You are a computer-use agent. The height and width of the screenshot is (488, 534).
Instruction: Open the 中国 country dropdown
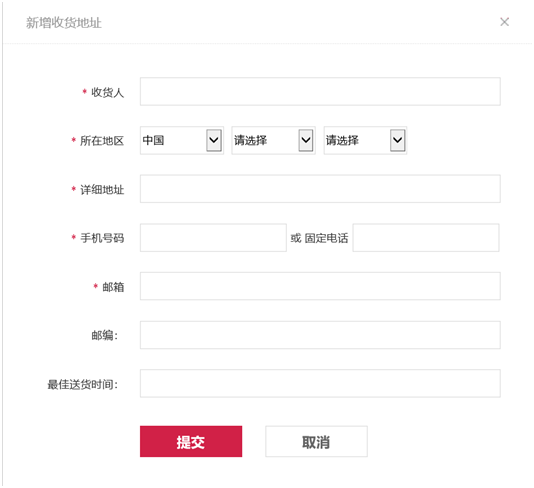(x=182, y=140)
